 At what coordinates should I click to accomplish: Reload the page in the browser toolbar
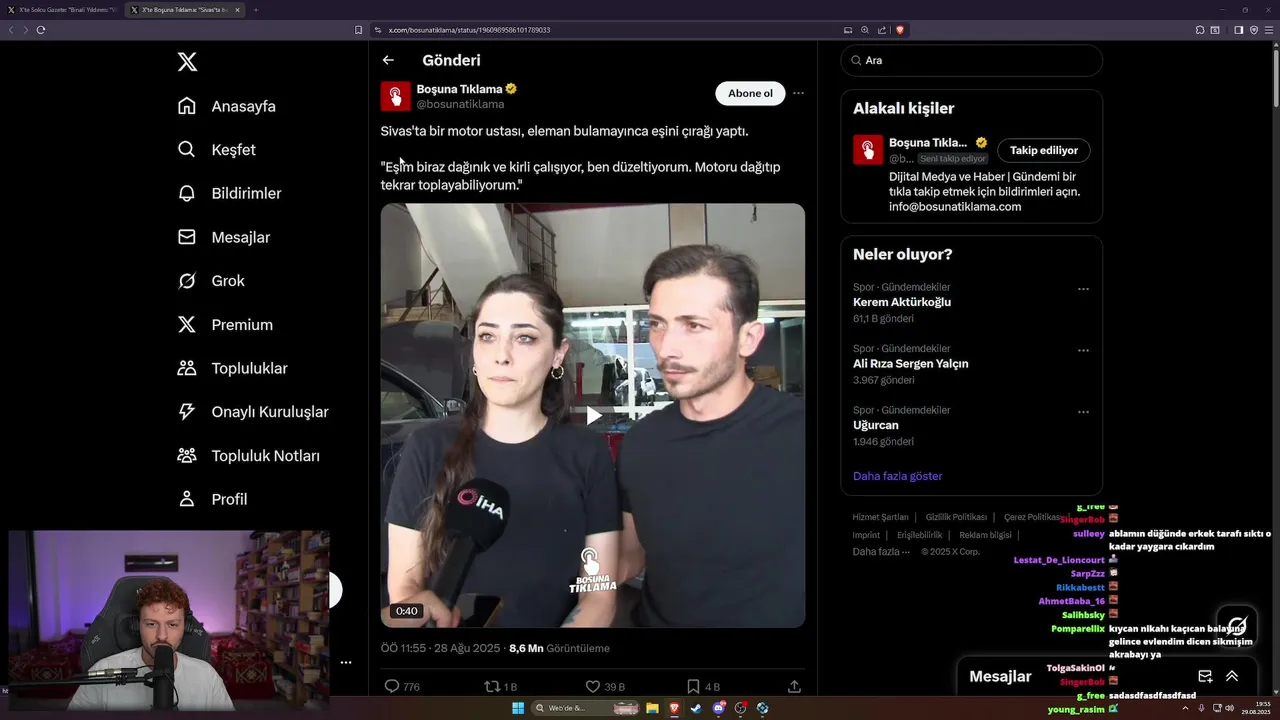click(x=41, y=30)
